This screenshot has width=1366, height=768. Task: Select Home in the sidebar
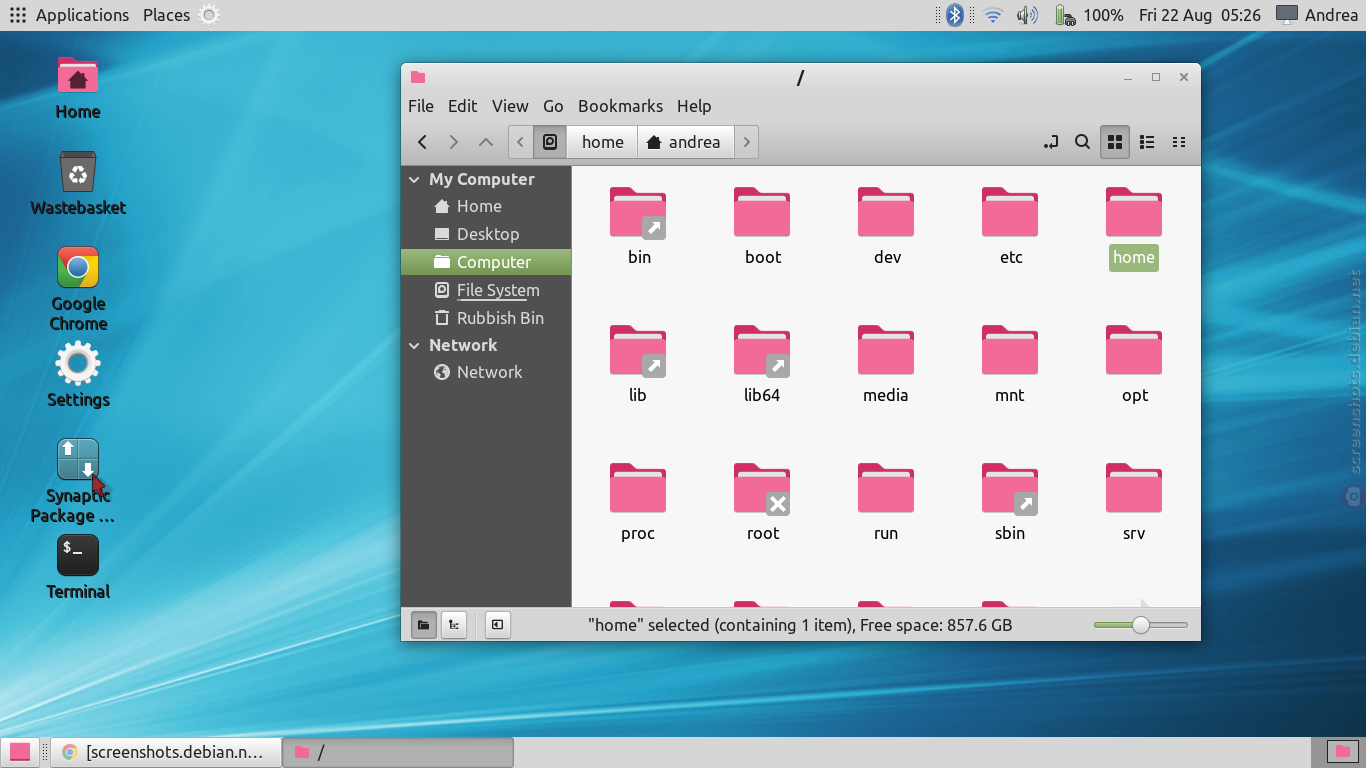[486, 206]
